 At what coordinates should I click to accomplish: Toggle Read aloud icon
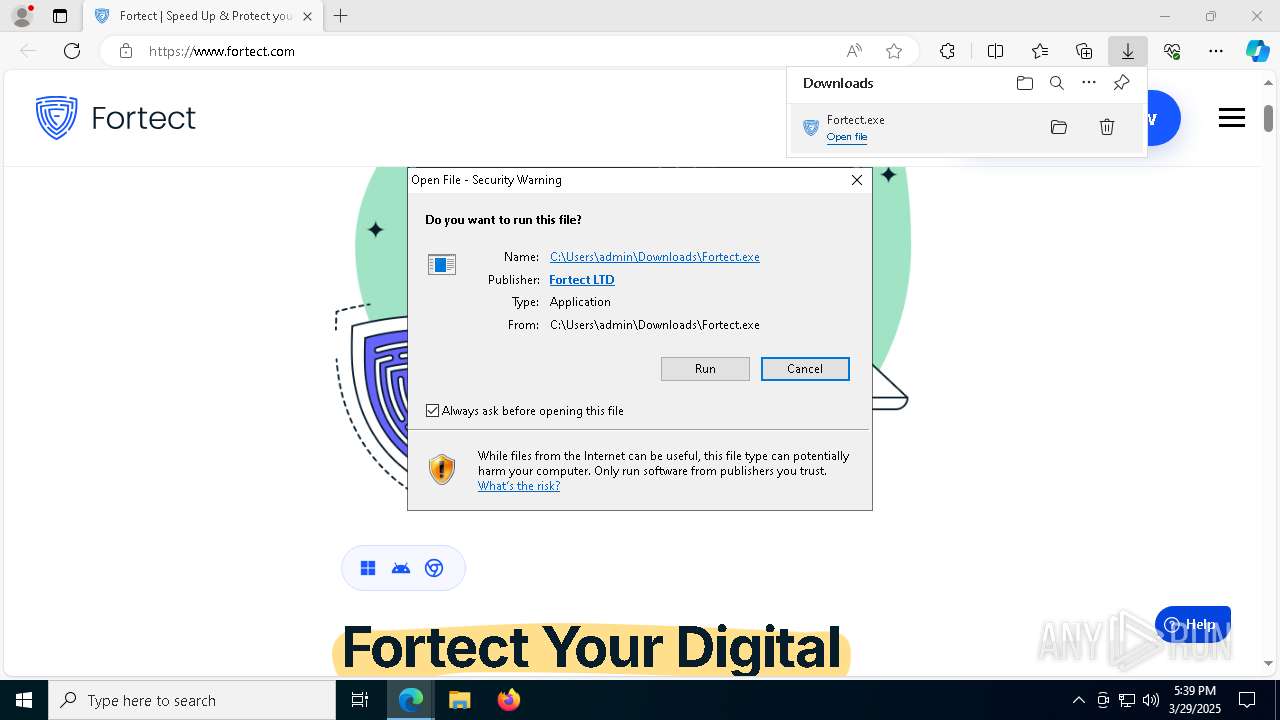coord(854,51)
